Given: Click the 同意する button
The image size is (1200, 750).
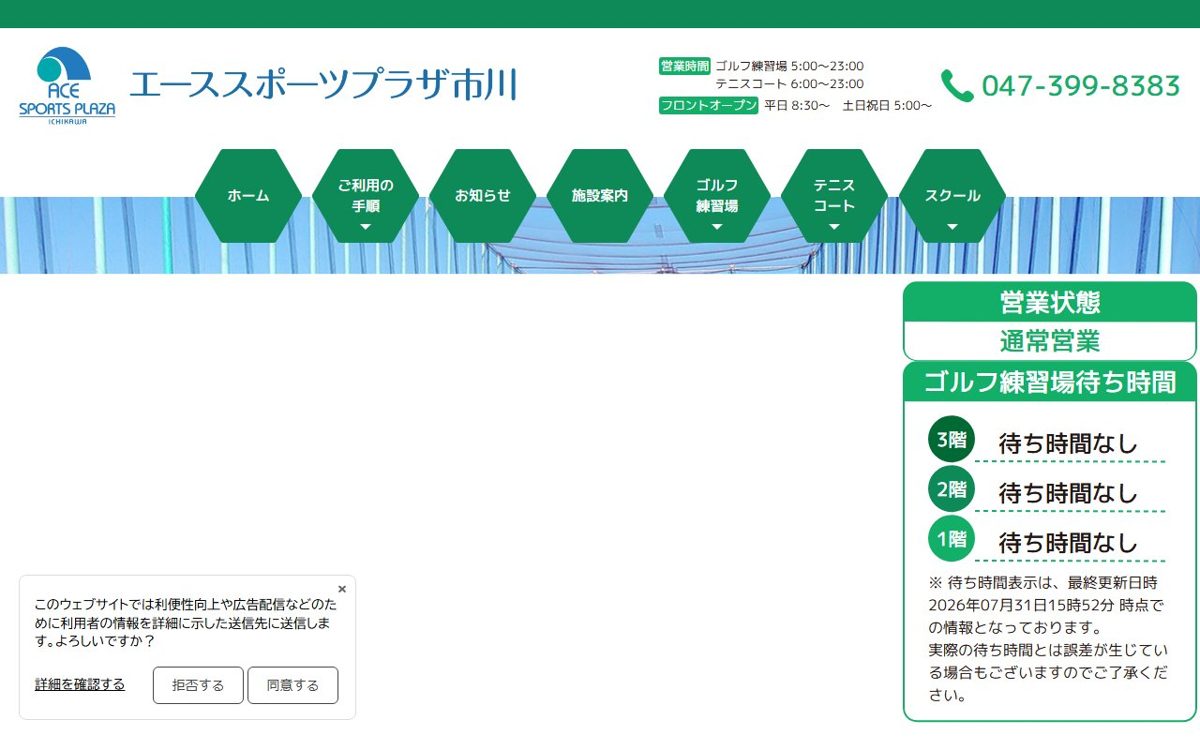Looking at the screenshot, I should (293, 685).
